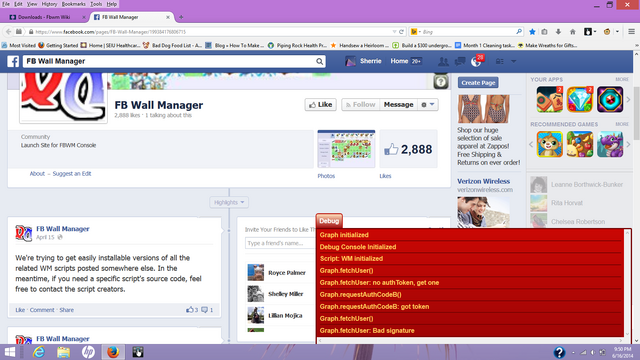The width and height of the screenshot is (640, 360).
Task: Open the Bookmarks menu
Action: point(73,4)
